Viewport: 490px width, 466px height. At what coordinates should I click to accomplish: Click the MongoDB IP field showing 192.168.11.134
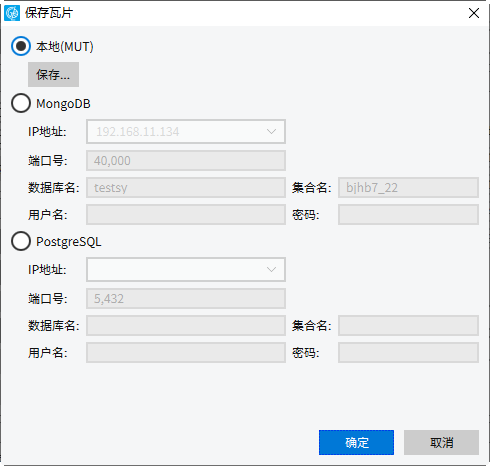pyautogui.click(x=186, y=132)
